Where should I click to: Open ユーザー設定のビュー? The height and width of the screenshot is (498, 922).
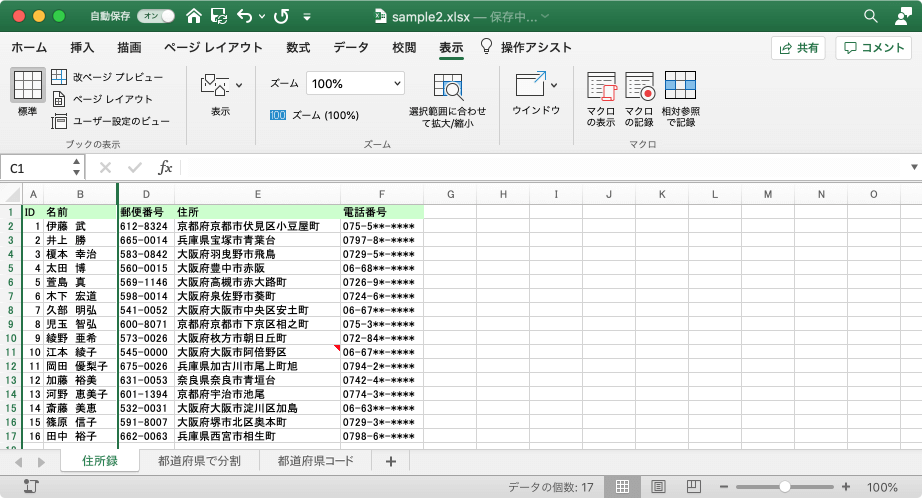[111, 122]
